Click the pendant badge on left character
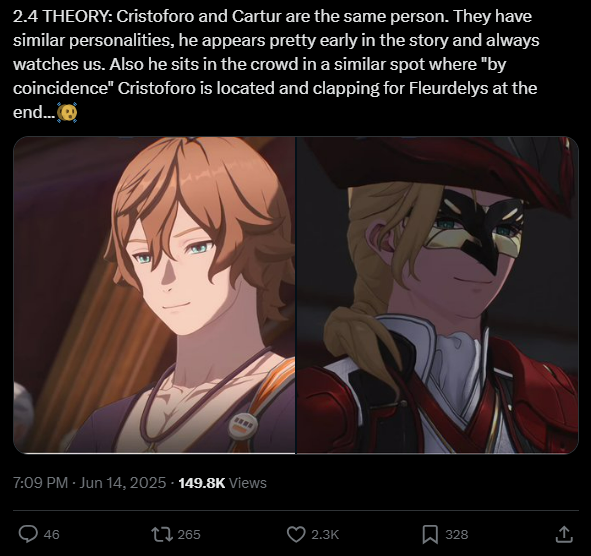591x556 pixels. pyautogui.click(x=243, y=426)
